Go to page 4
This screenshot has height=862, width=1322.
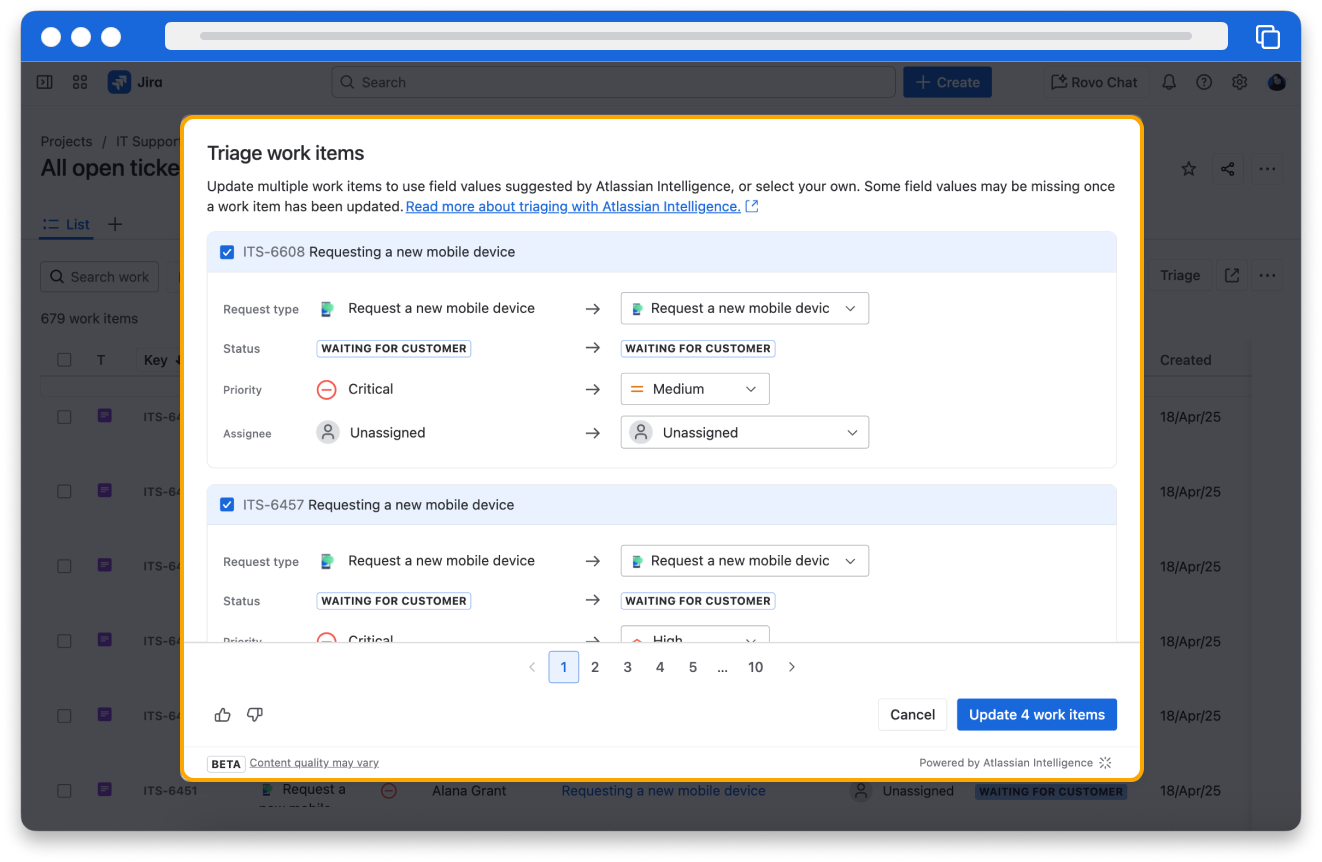[660, 667]
